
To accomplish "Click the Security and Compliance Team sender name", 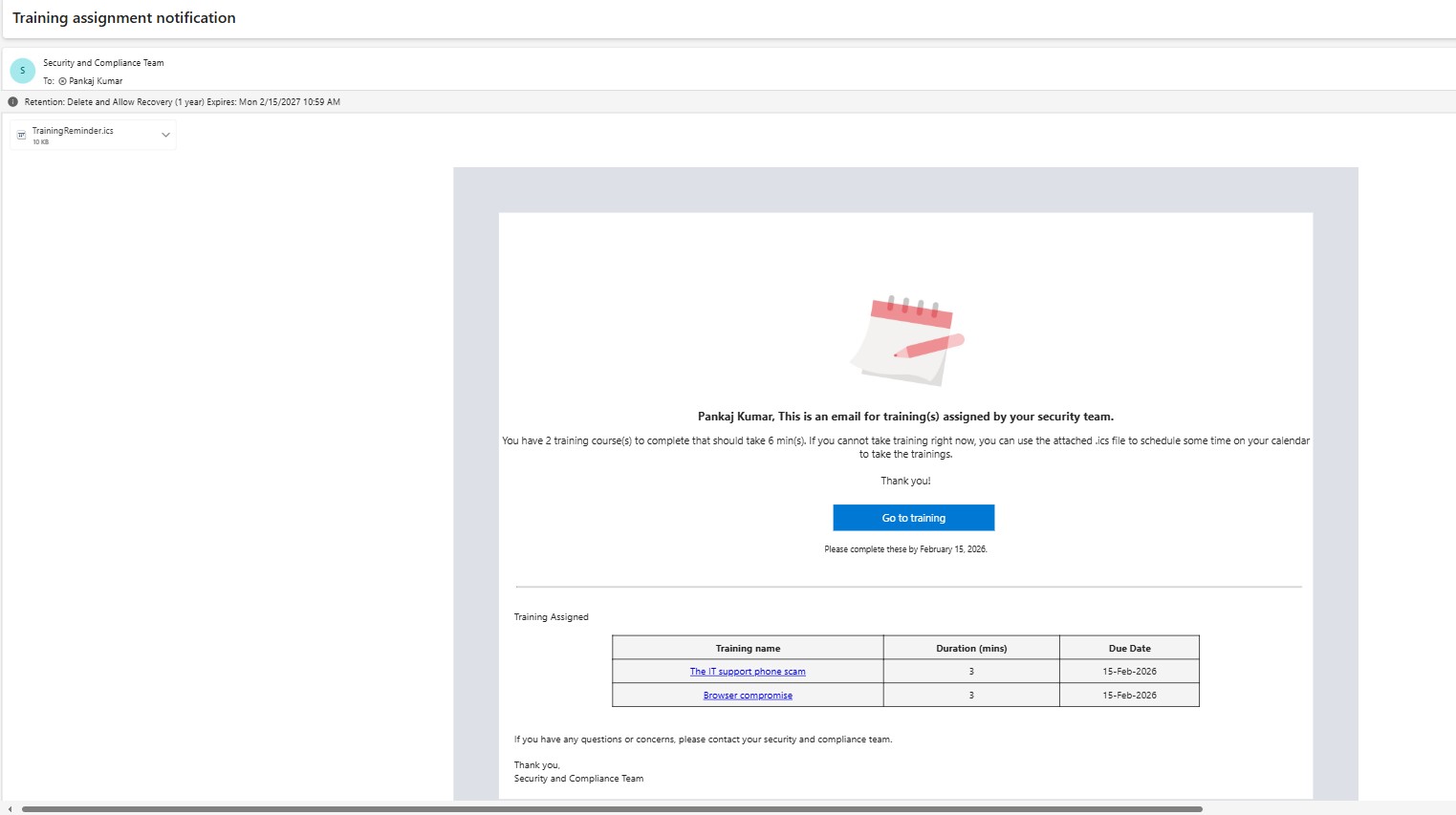I will pos(103,63).
